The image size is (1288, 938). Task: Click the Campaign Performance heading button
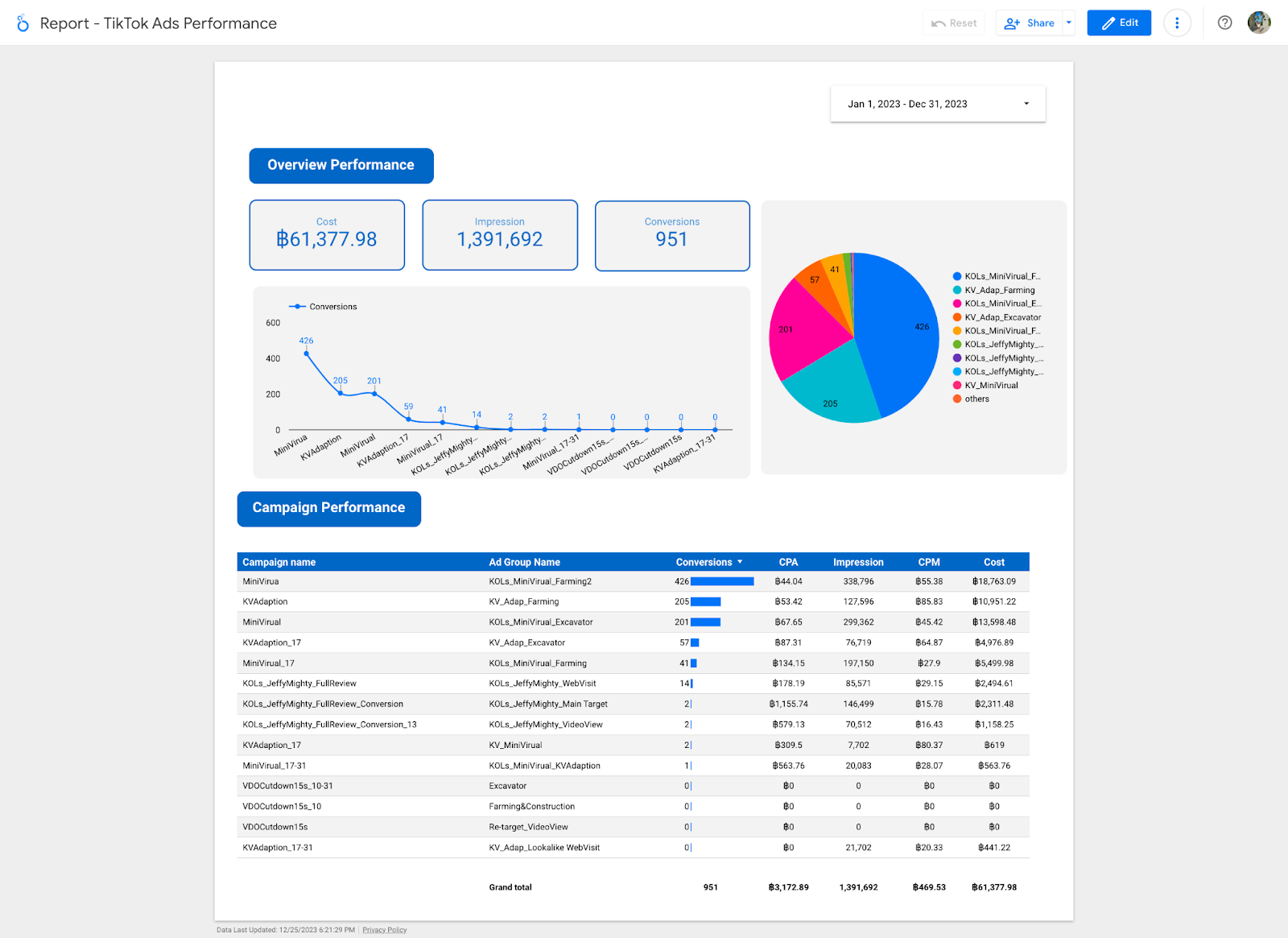pyautogui.click(x=329, y=509)
